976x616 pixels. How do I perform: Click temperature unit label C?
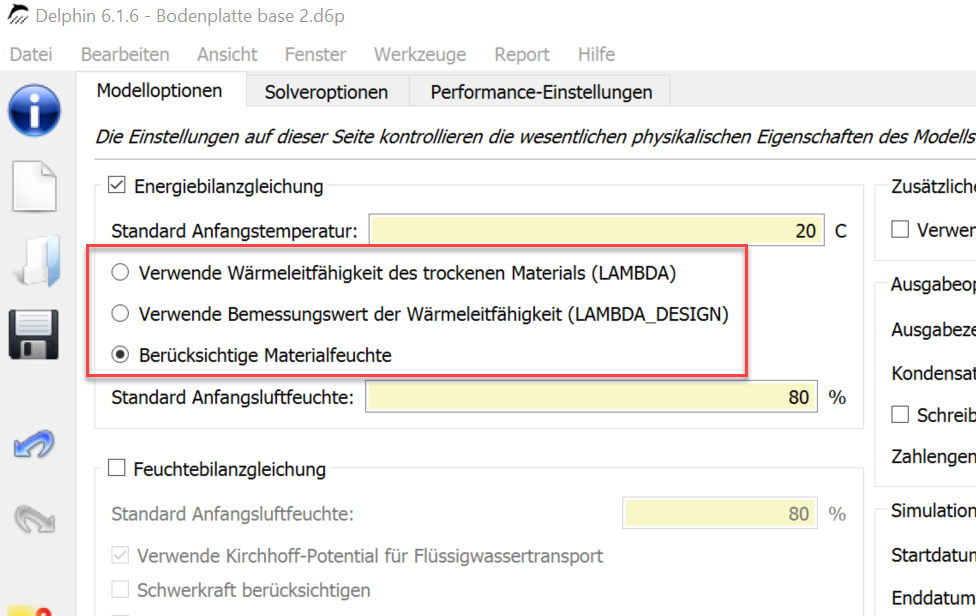840,231
